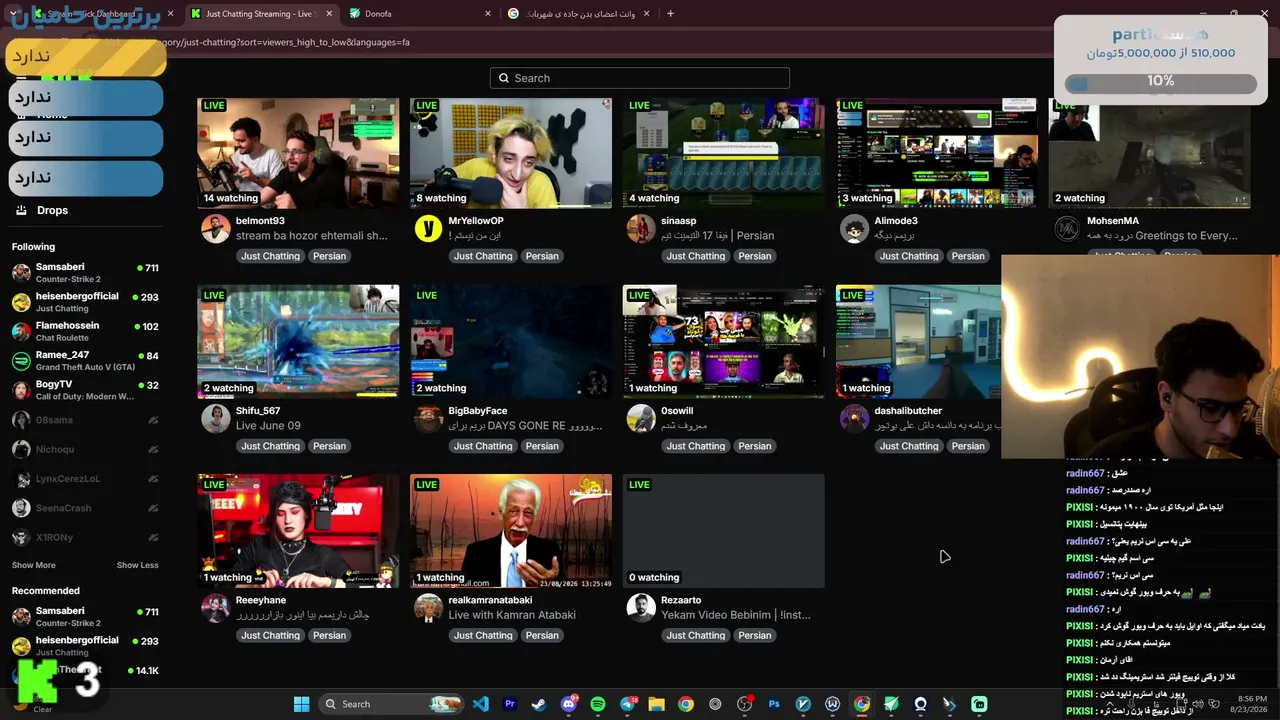Open realkamranatabaki's channel avatar
The image size is (1280, 720).
pos(428,607)
